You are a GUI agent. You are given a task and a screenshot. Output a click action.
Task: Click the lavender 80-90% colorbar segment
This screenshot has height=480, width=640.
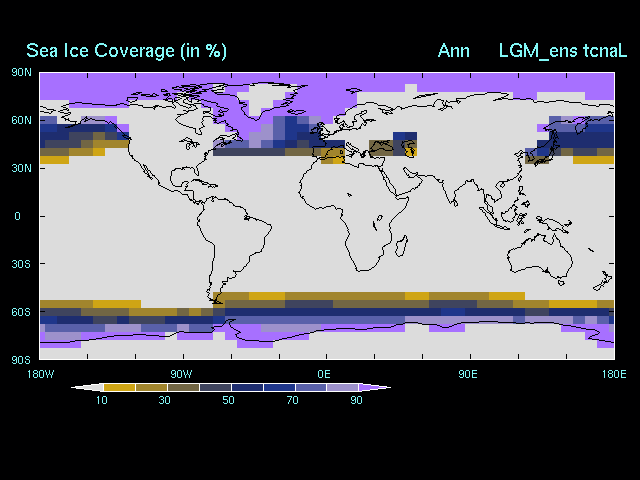click(342, 387)
